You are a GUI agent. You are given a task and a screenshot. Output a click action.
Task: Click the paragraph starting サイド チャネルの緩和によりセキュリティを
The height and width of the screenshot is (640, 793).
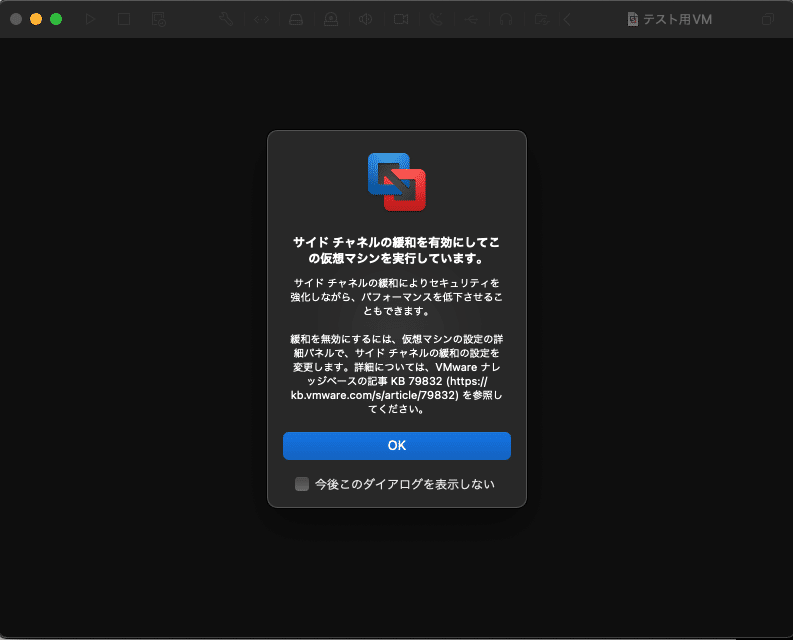396,297
